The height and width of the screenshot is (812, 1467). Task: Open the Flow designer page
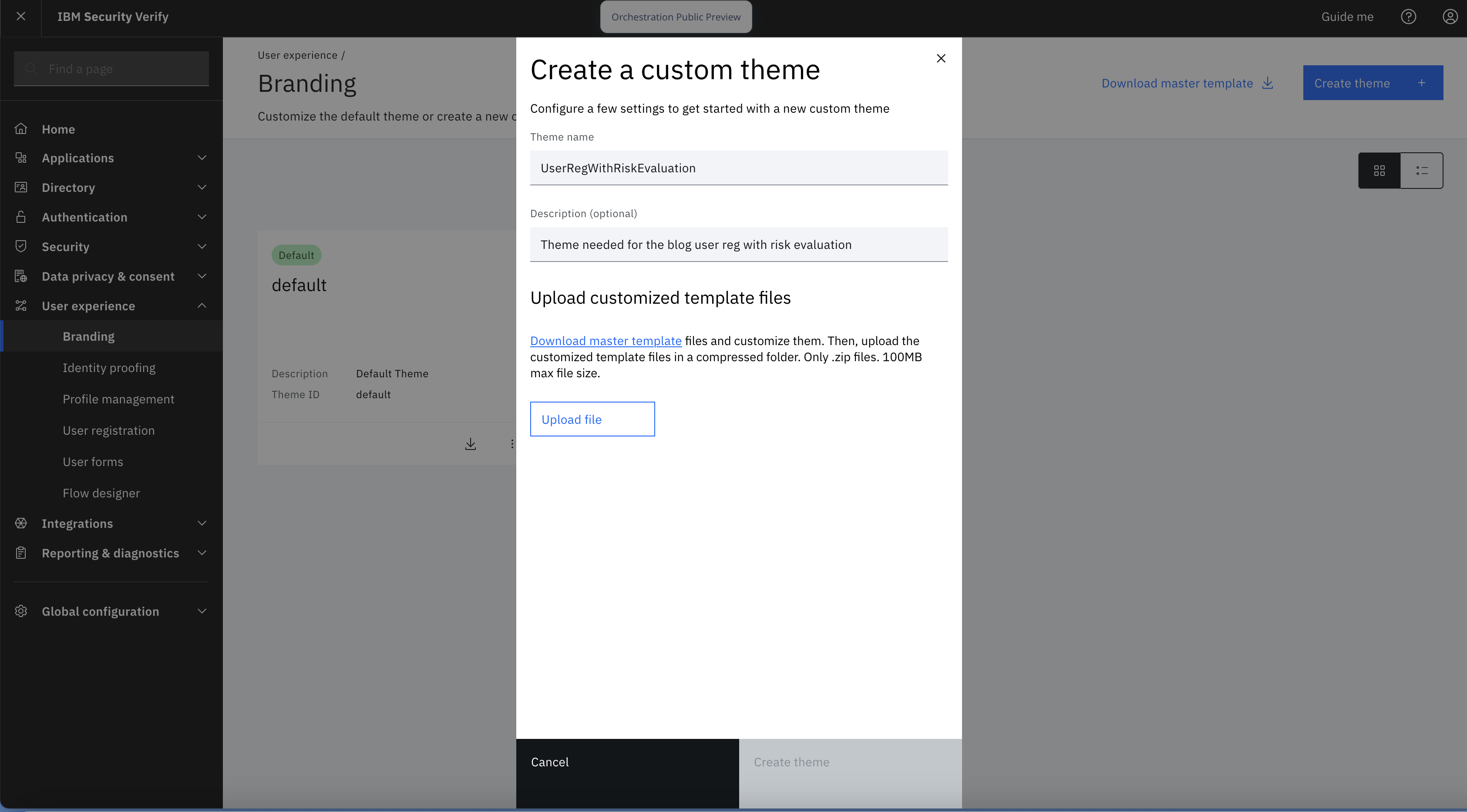tap(101, 493)
